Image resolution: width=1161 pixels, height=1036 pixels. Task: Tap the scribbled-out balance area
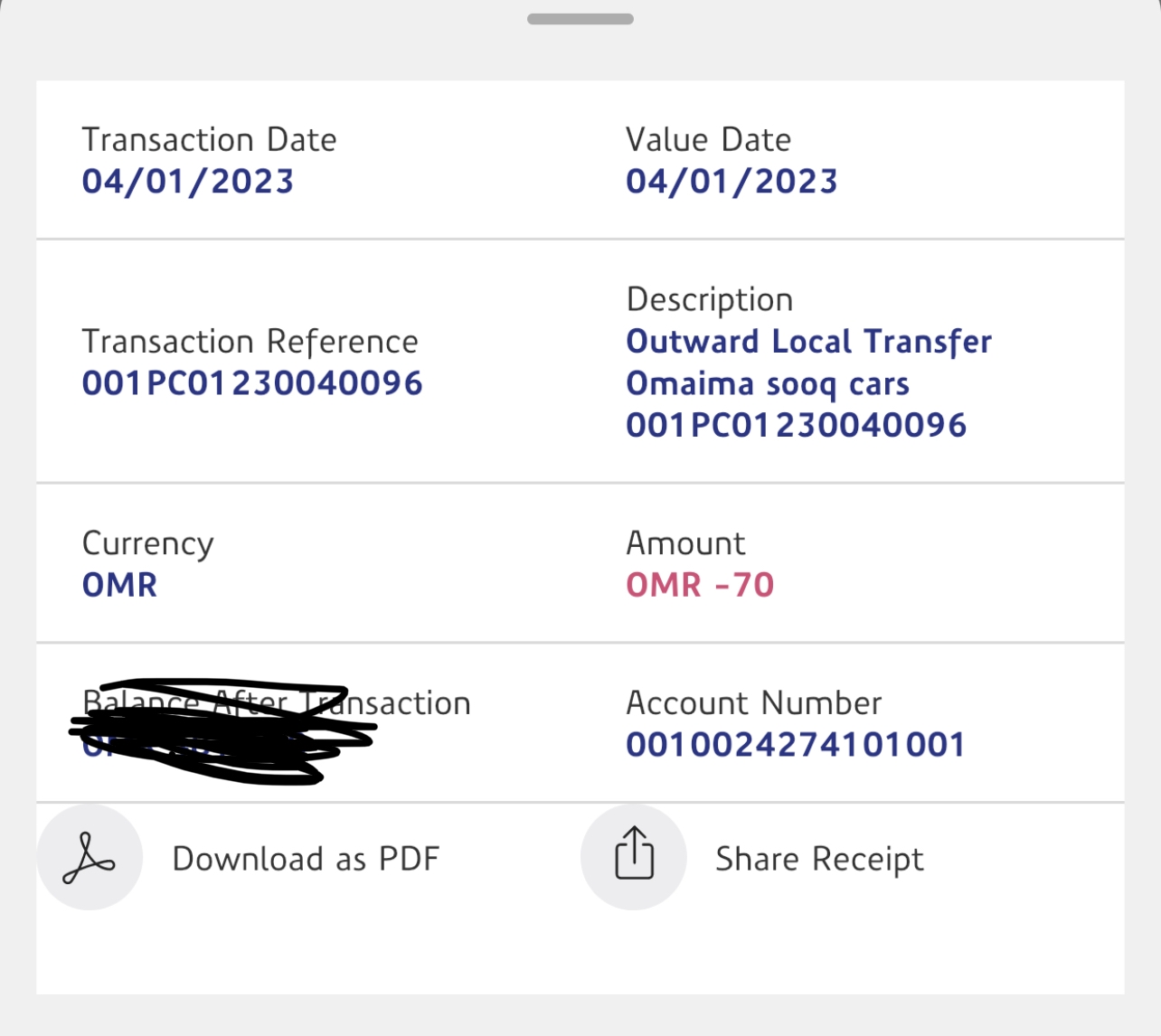point(222,732)
